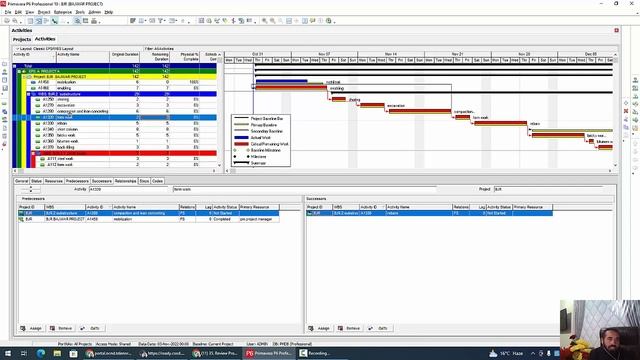The width and height of the screenshot is (640, 360).
Task: Collapse the substructure WBS band
Action: click(29, 94)
